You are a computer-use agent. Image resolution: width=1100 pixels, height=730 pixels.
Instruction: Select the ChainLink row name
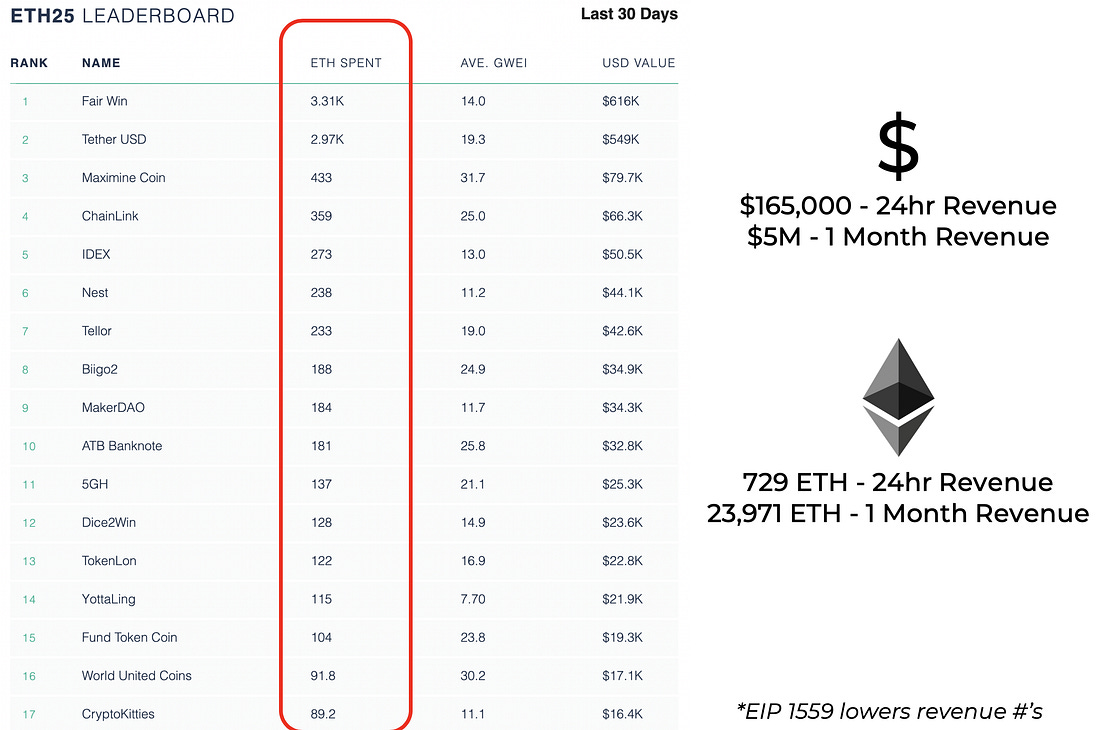[109, 216]
